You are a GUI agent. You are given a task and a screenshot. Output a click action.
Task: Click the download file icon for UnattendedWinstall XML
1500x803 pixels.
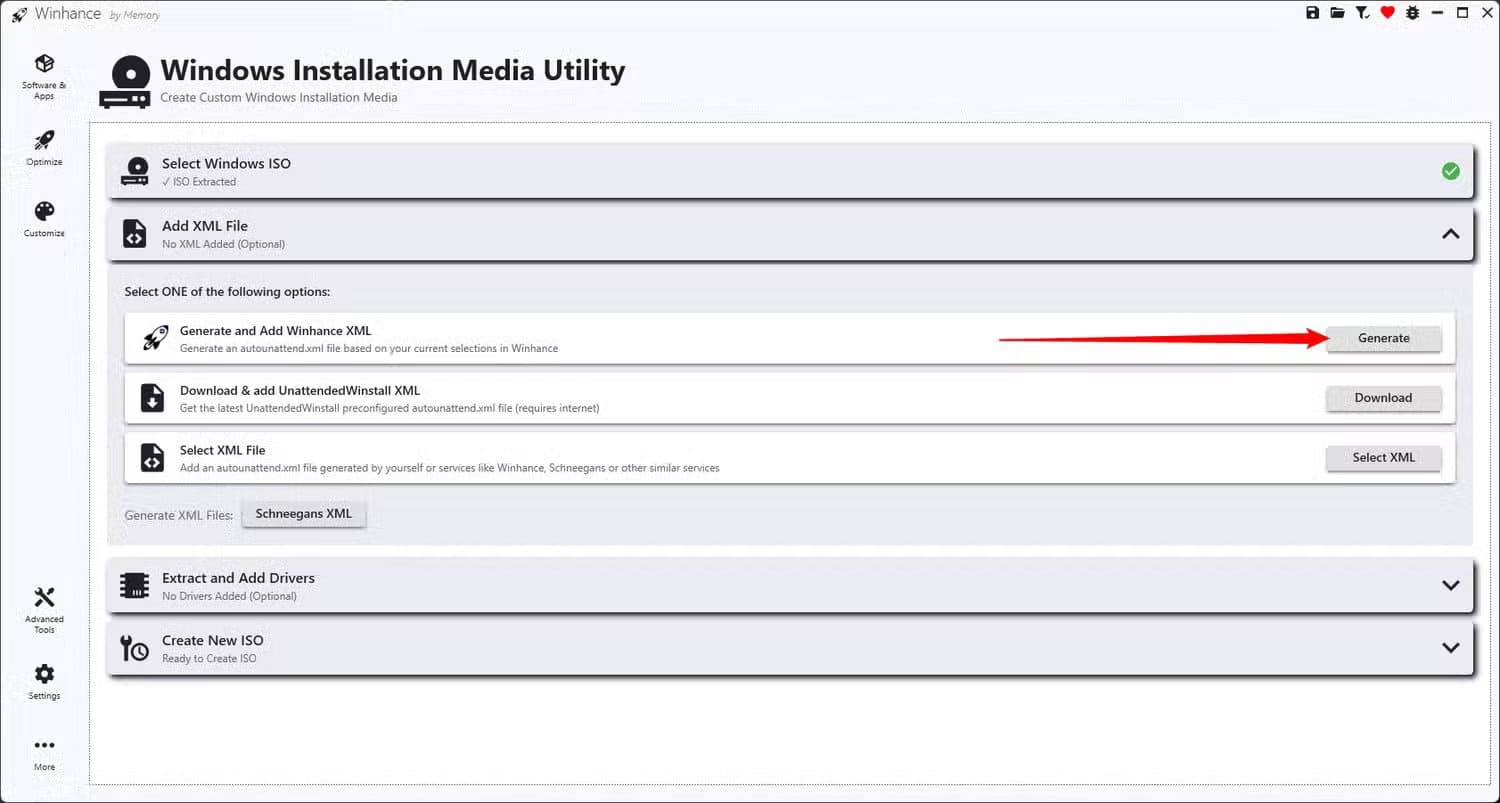point(152,398)
